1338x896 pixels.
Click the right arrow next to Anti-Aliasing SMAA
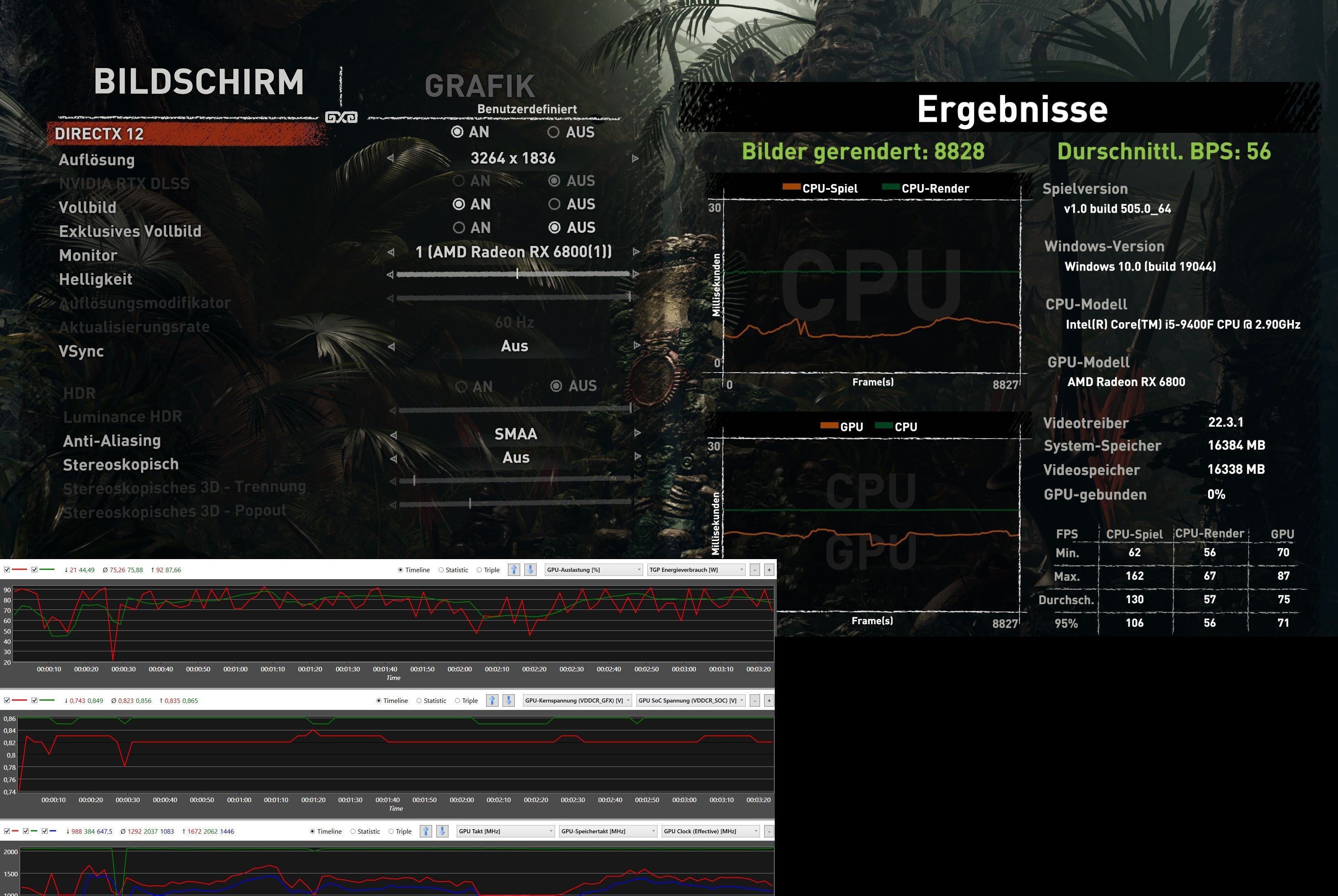pyautogui.click(x=638, y=433)
